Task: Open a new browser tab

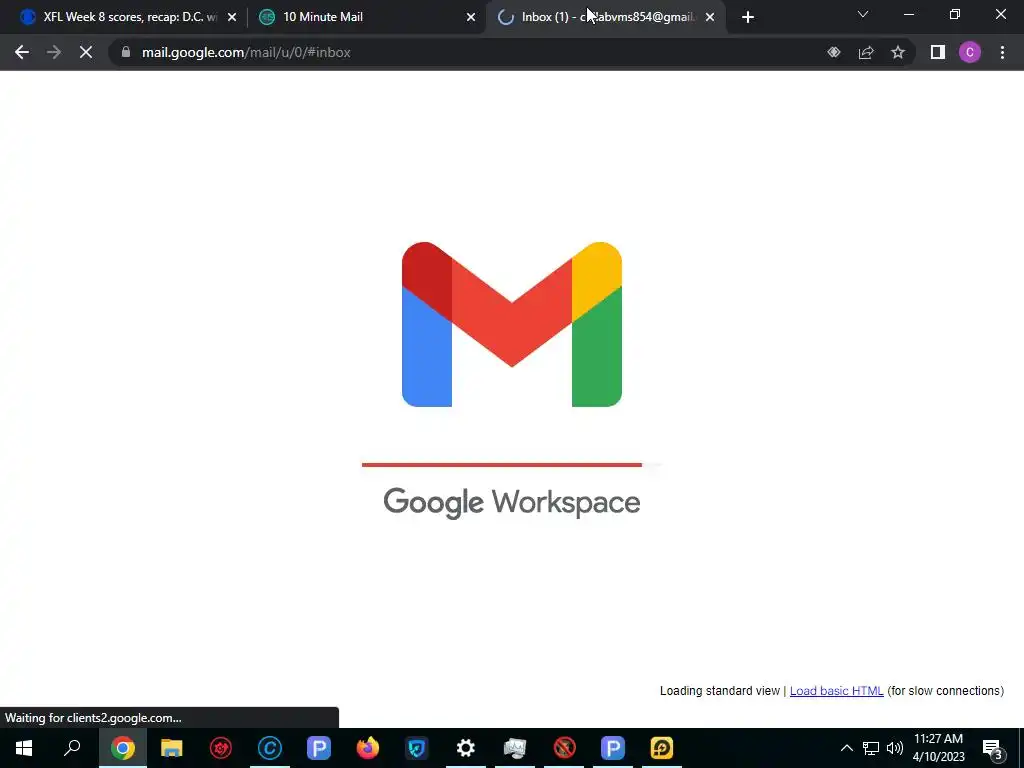Action: click(x=748, y=17)
